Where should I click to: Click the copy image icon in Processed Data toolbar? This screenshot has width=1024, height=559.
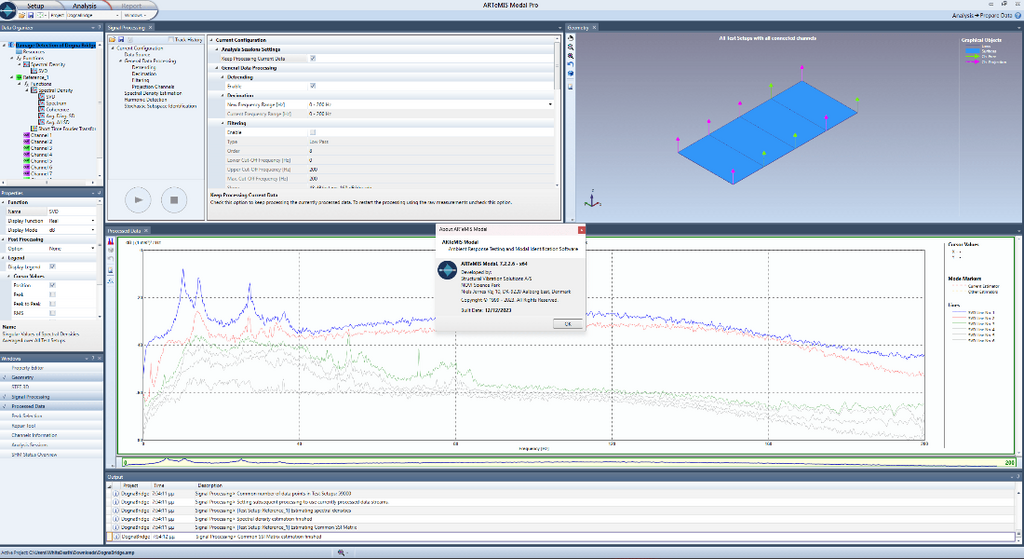(x=110, y=270)
